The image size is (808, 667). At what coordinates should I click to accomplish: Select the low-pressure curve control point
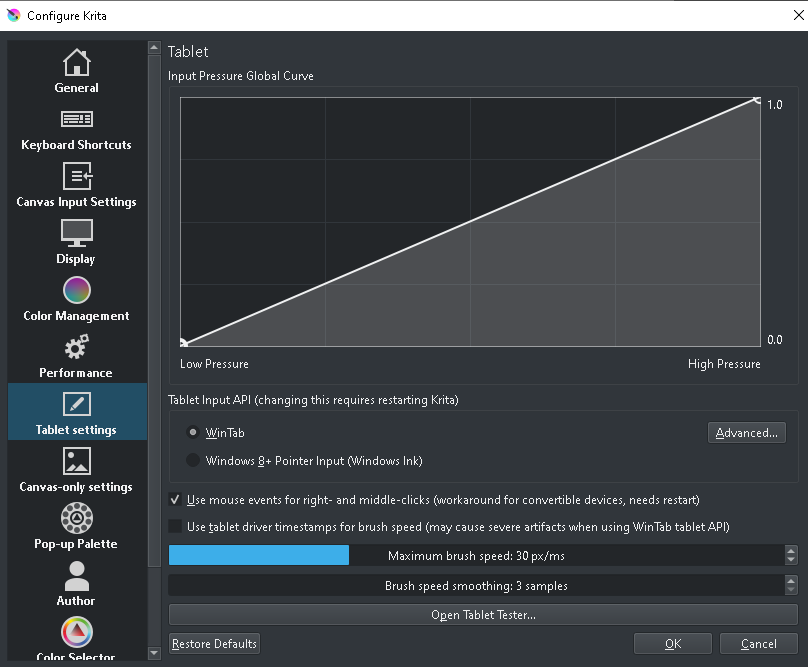(183, 343)
